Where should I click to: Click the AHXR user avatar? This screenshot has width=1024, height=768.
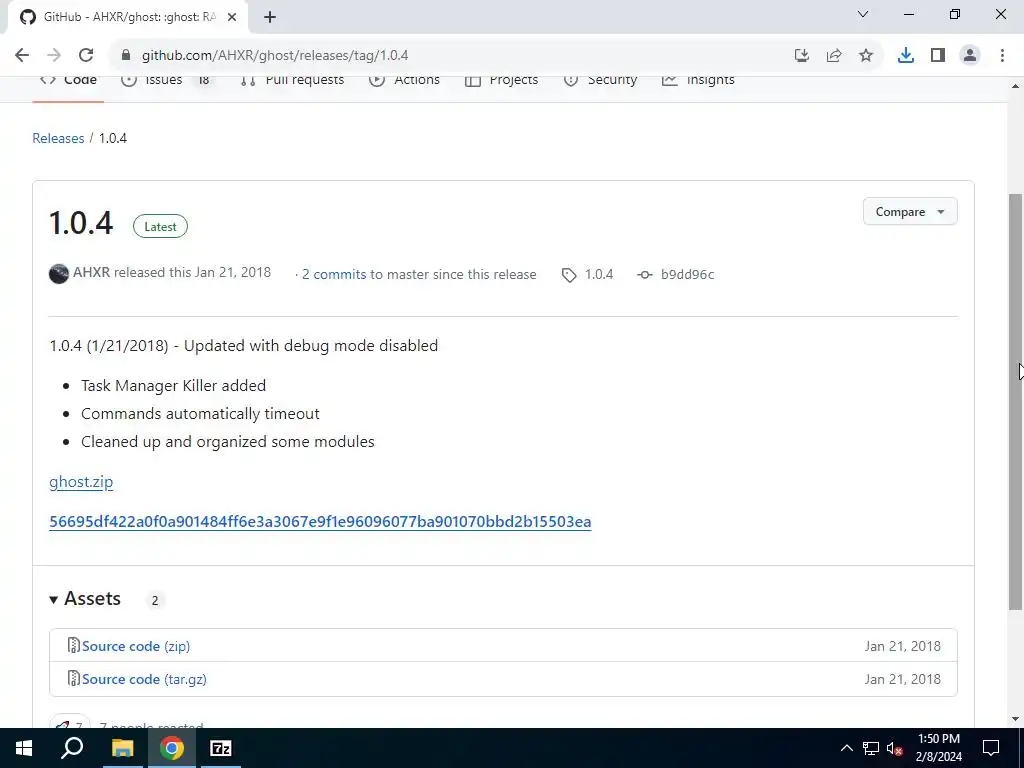click(x=59, y=274)
